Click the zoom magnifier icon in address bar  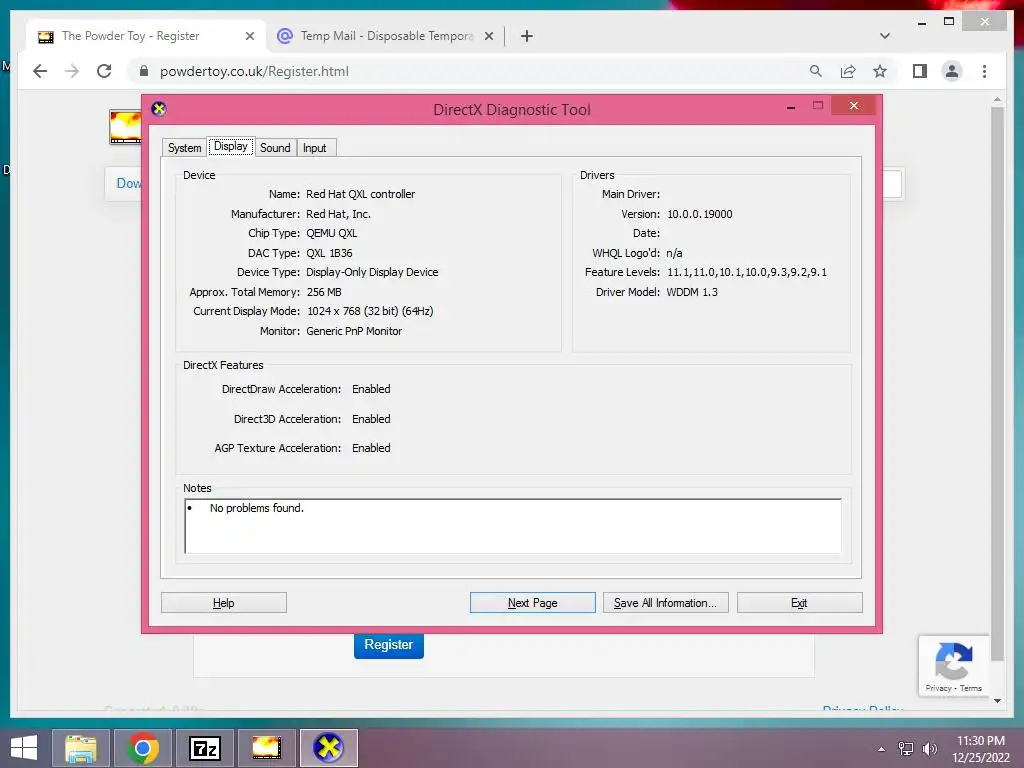816,71
